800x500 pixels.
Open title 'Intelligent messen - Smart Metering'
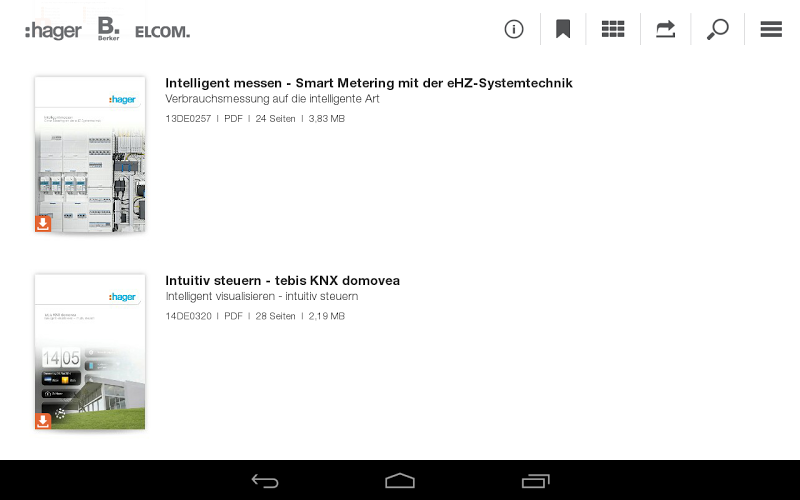click(x=369, y=83)
